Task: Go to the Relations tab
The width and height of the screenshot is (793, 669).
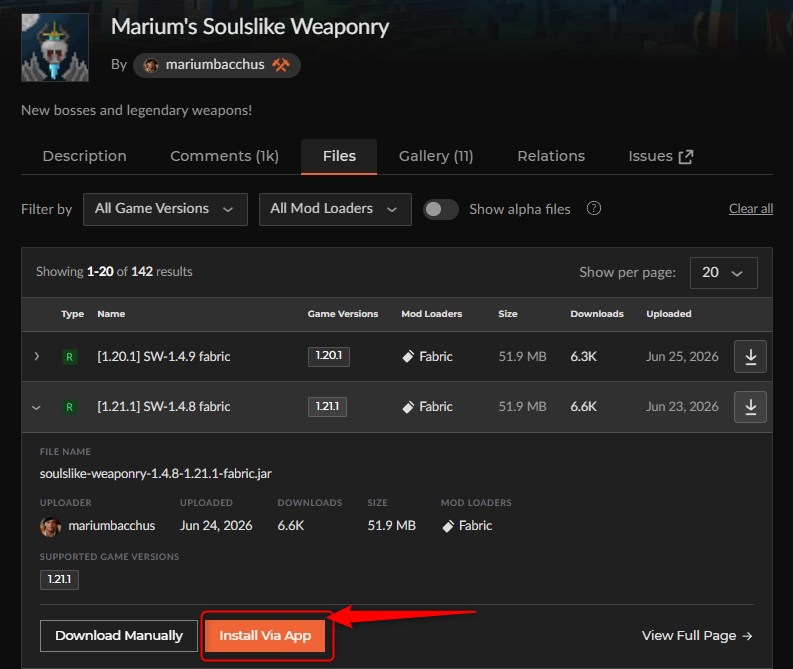Action: pyautogui.click(x=551, y=156)
